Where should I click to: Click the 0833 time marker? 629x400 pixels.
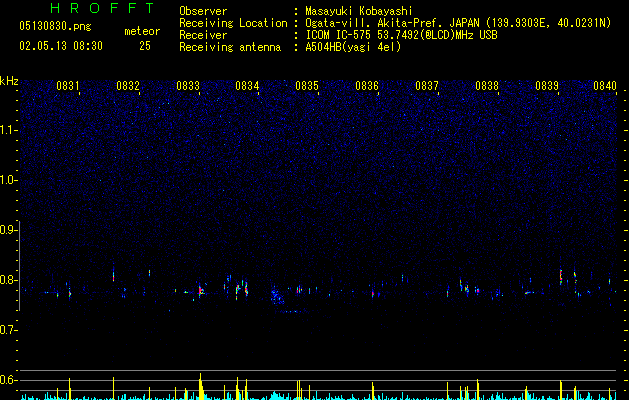[x=188, y=86]
